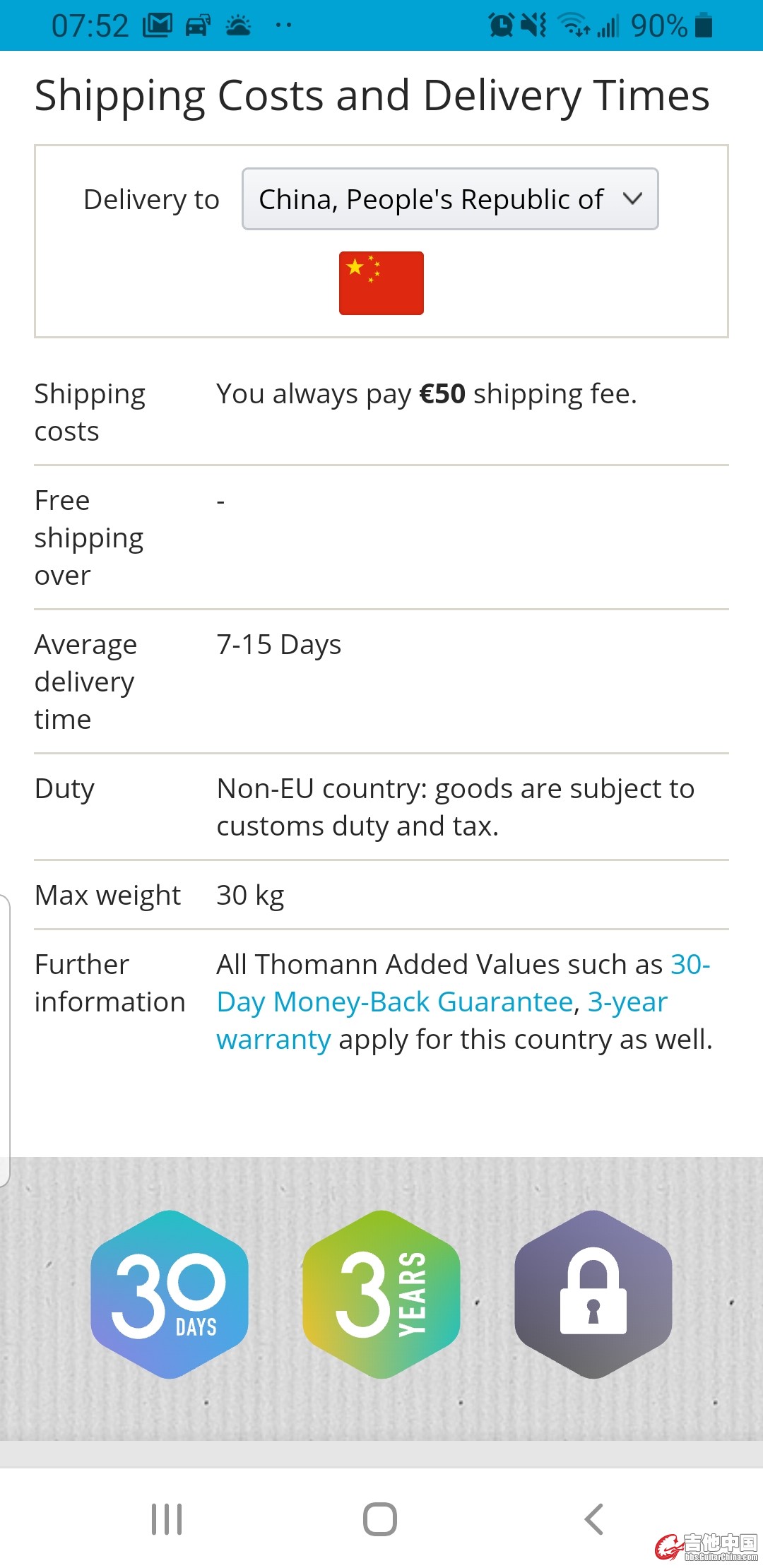Tap the Android recent apps button
Screen dimensions: 763x1568
(x=167, y=1519)
